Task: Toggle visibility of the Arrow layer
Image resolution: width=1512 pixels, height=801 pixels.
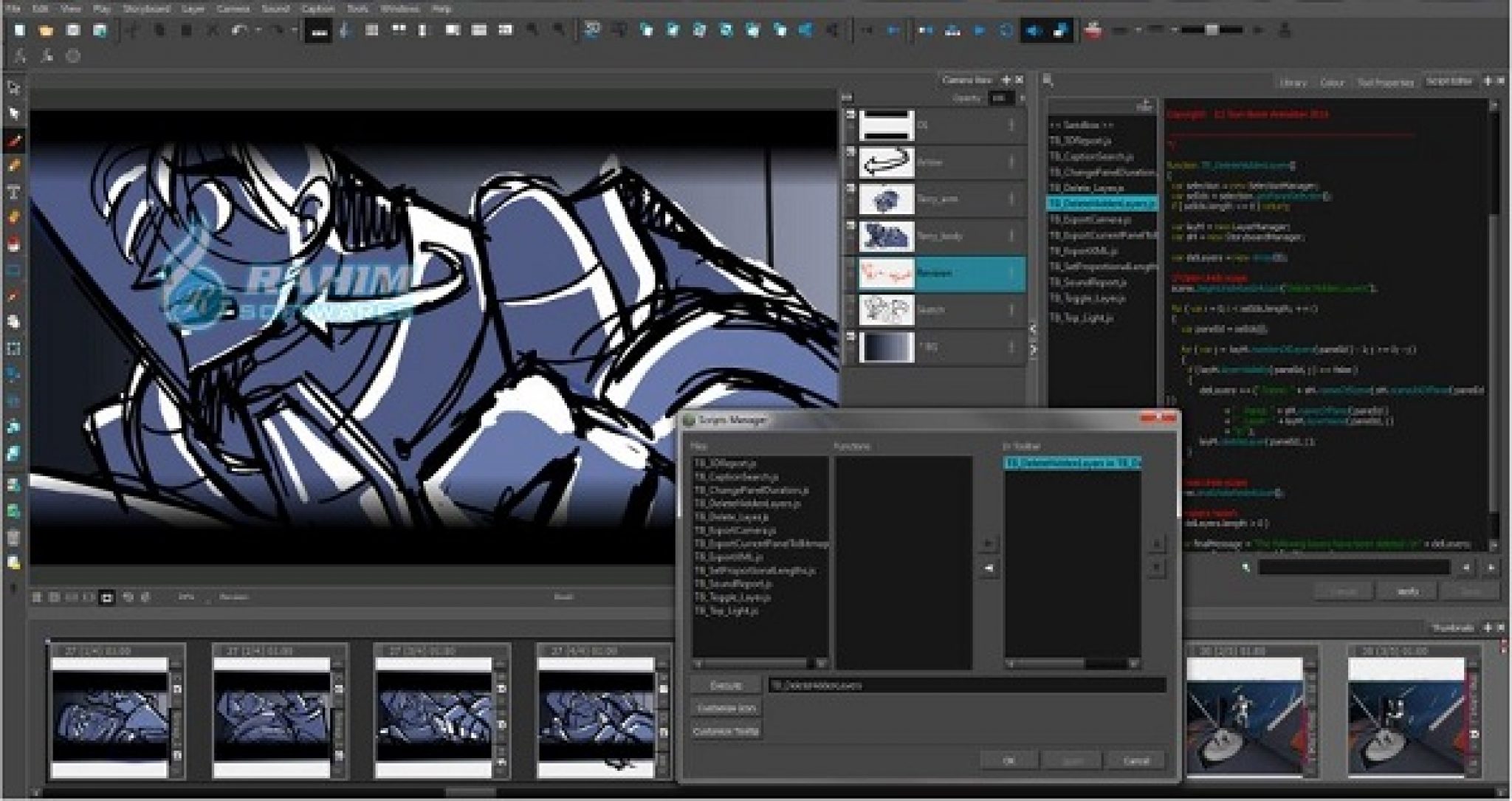Action: pos(850,152)
